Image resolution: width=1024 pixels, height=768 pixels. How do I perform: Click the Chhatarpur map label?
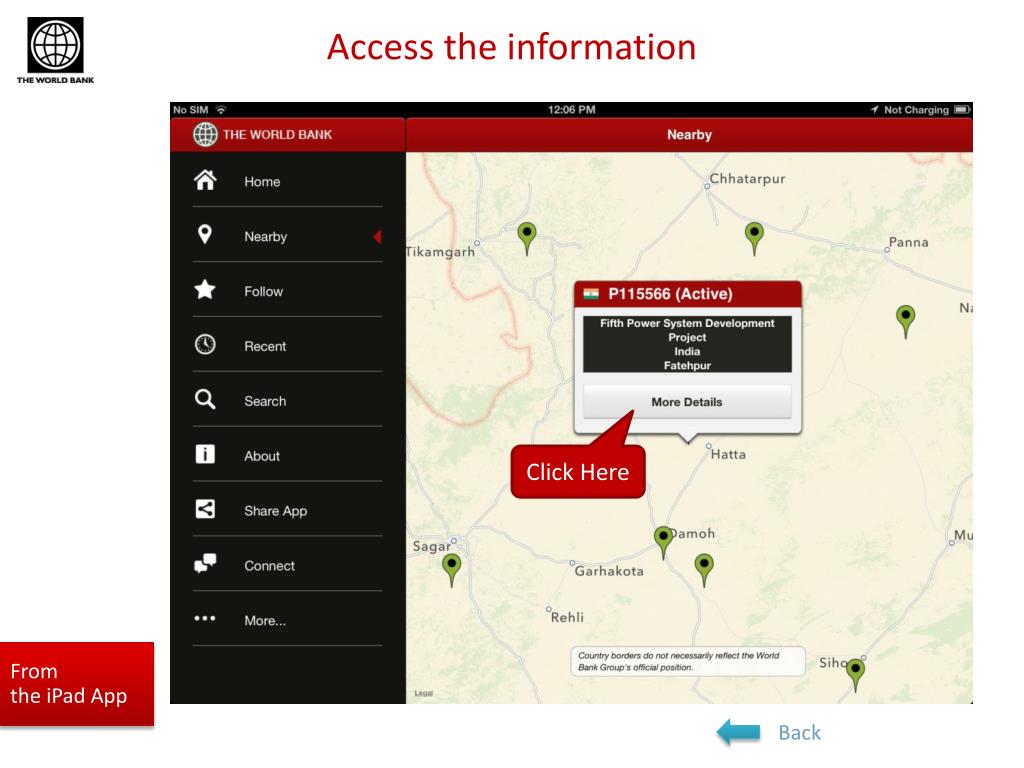click(x=747, y=178)
